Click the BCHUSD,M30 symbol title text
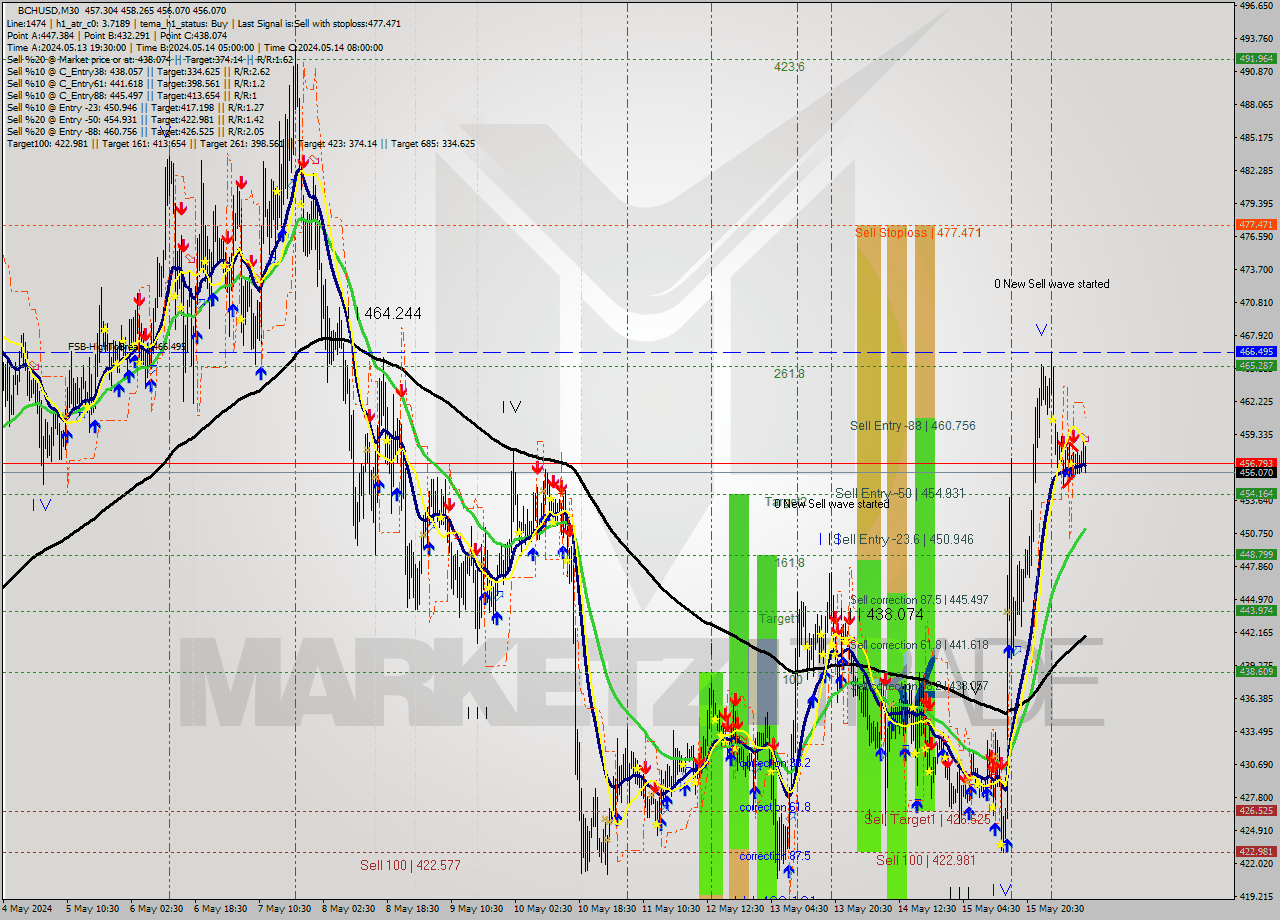This screenshot has height=920, width=1280. coord(46,10)
